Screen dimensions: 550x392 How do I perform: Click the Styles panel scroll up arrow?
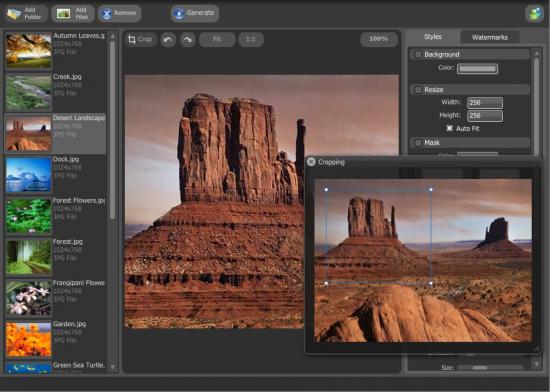(x=536, y=53)
